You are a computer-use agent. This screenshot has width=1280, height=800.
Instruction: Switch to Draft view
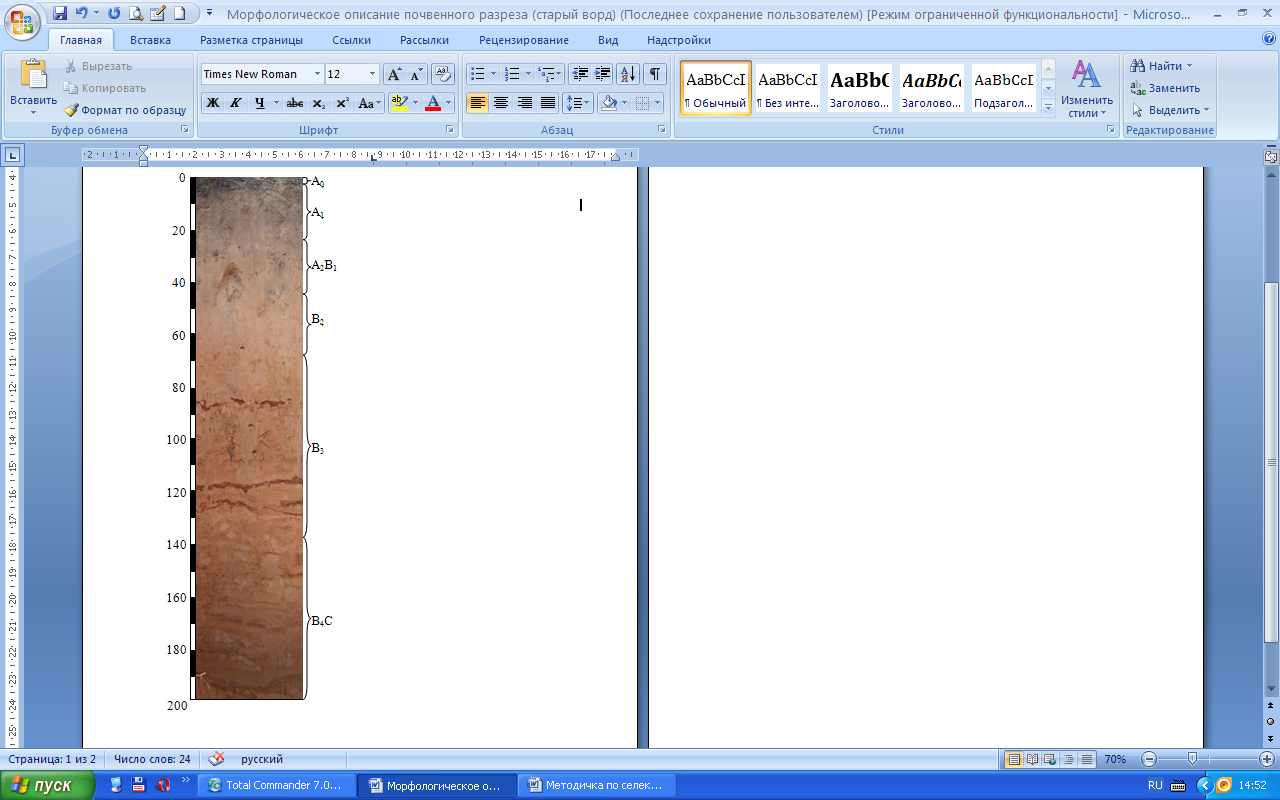[1087, 759]
